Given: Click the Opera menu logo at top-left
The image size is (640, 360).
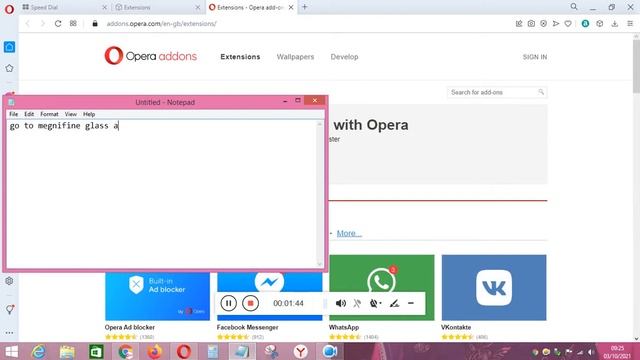Looking at the screenshot, I should (9, 9).
